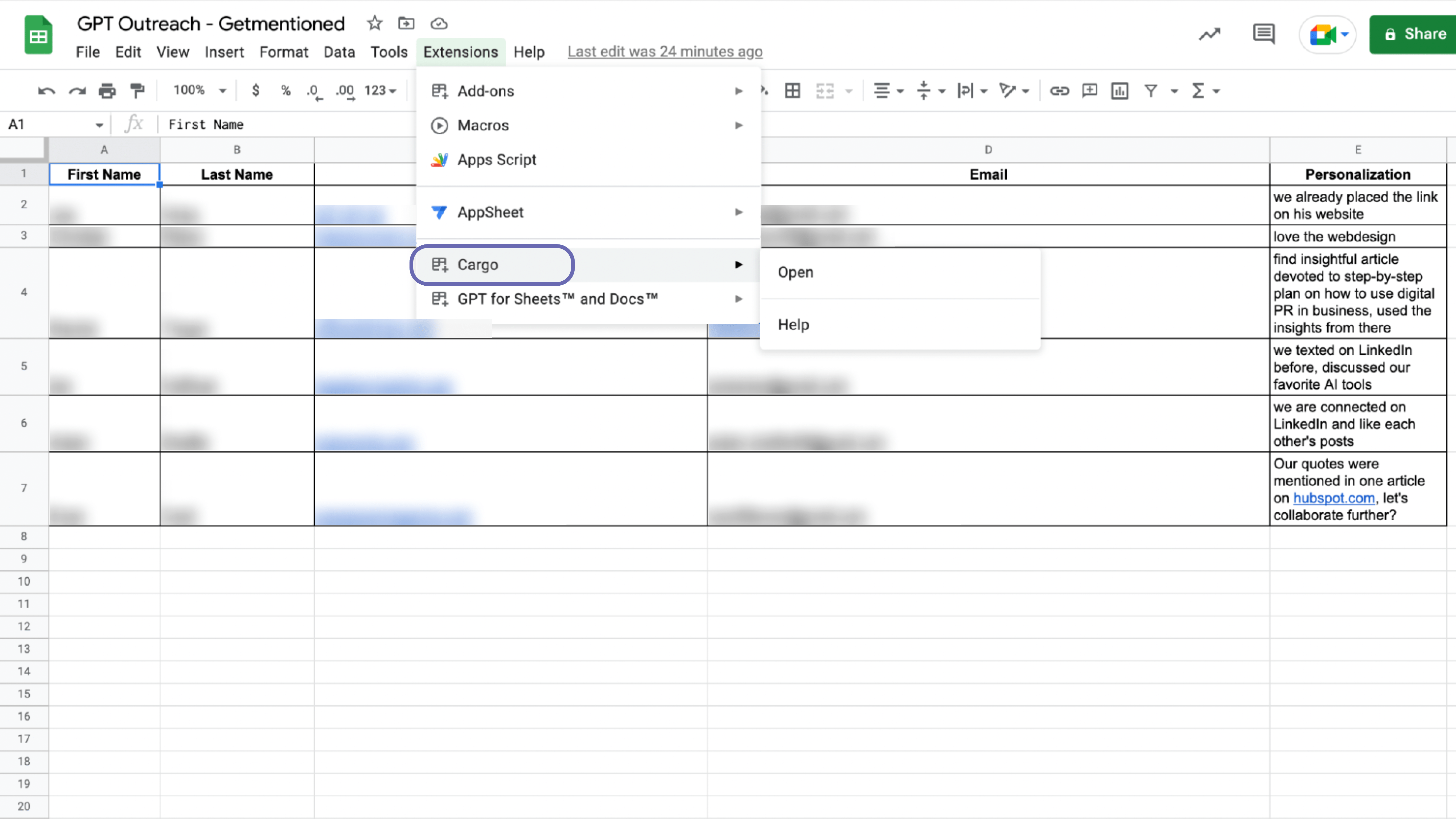
Task: Click the print icon
Action: click(107, 91)
